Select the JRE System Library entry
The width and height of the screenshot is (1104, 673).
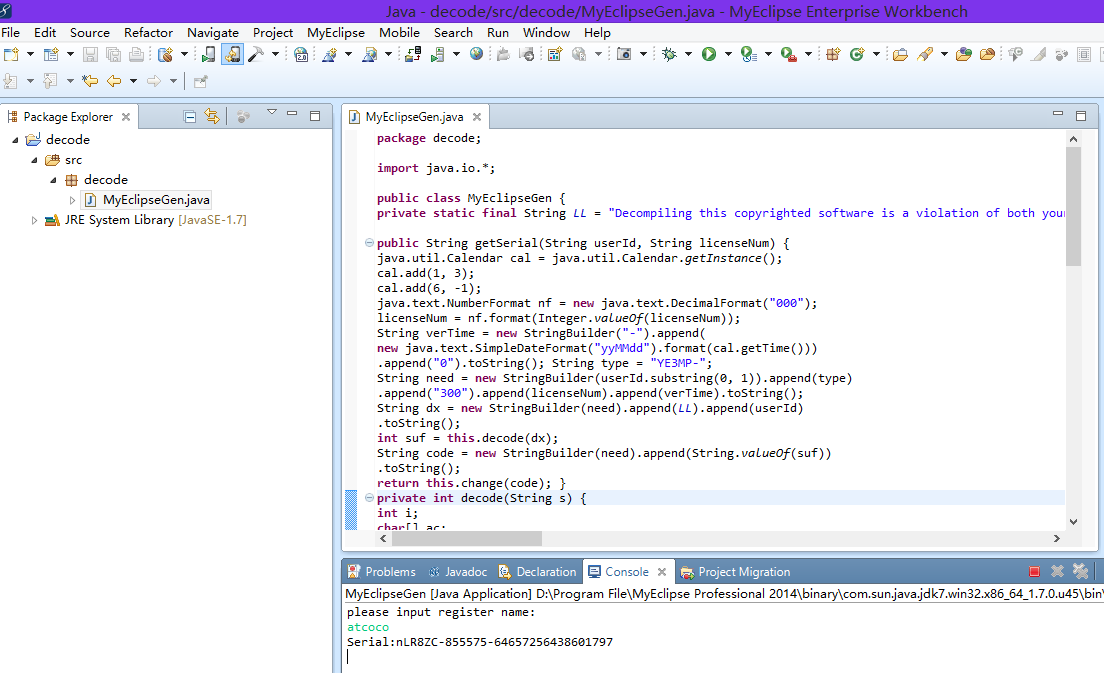click(146, 220)
